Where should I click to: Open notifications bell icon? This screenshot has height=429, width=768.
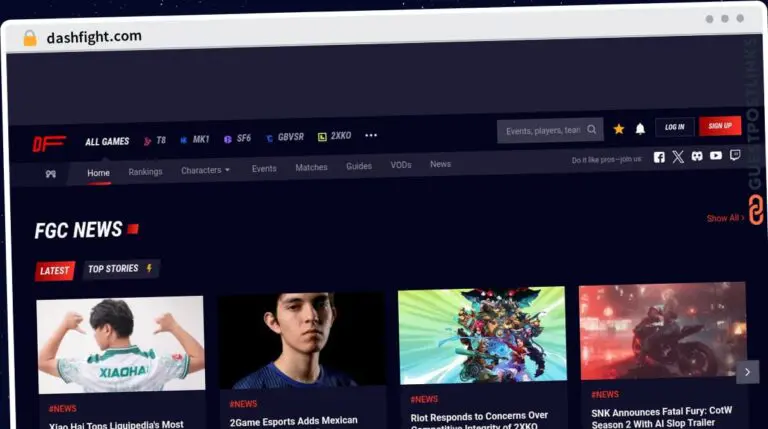640,128
